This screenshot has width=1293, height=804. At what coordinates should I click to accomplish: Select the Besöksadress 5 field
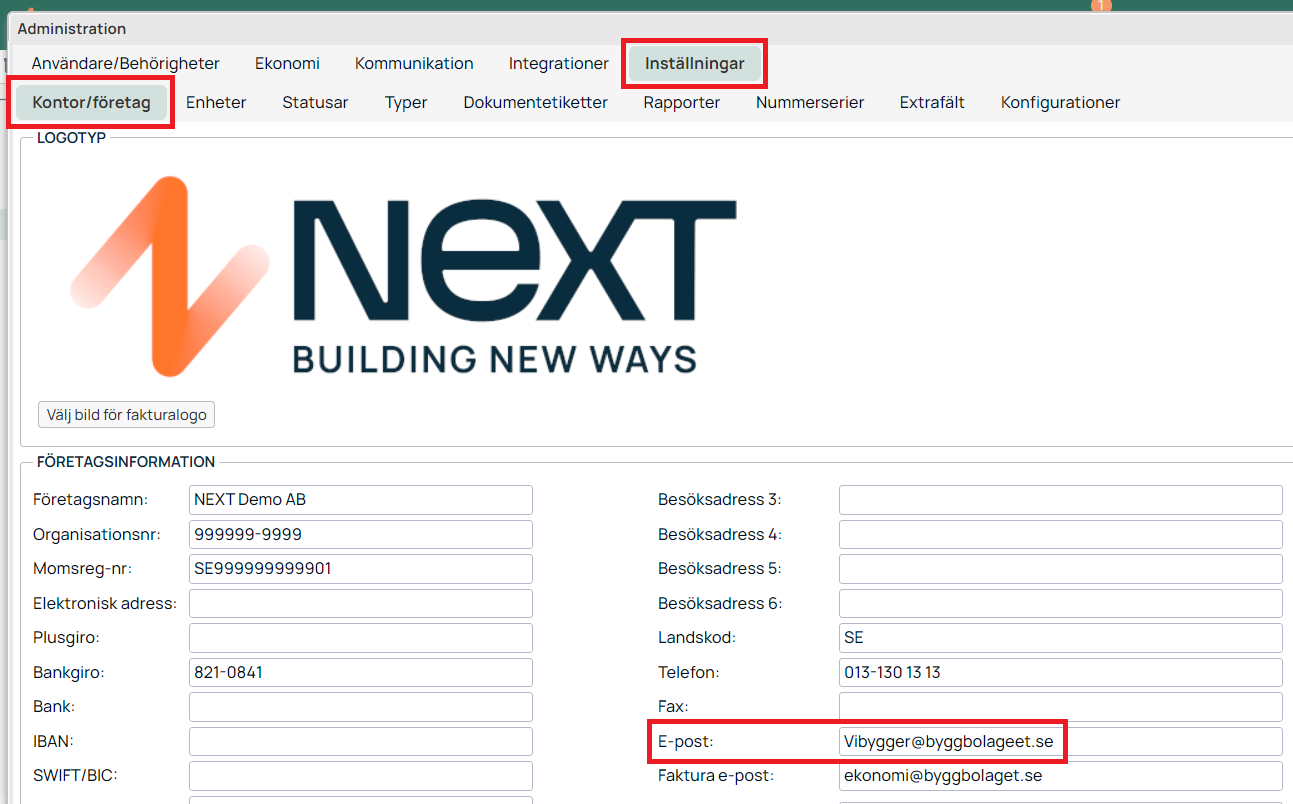click(x=1061, y=569)
